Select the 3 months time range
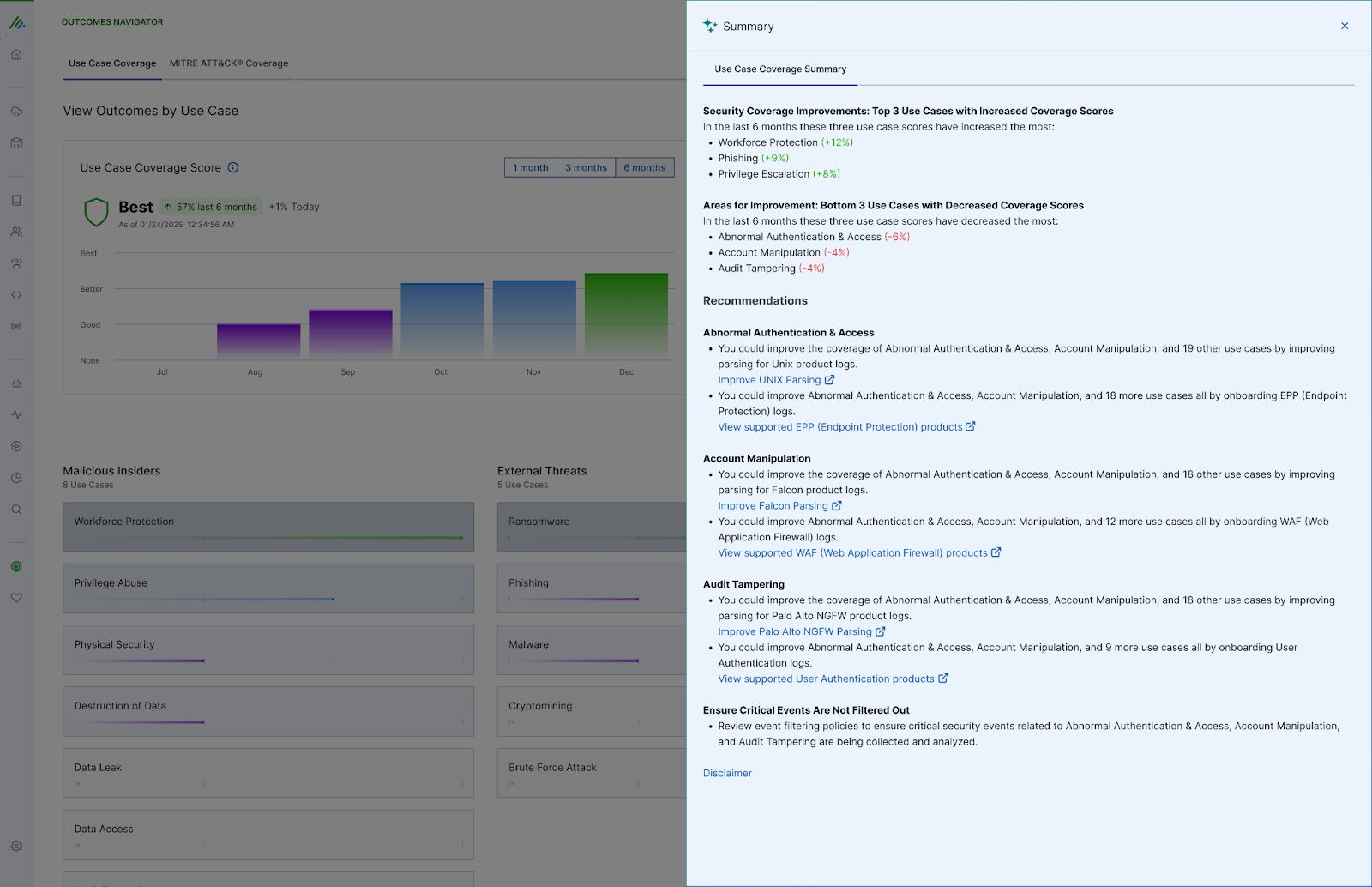The height and width of the screenshot is (887, 1372). [586, 168]
